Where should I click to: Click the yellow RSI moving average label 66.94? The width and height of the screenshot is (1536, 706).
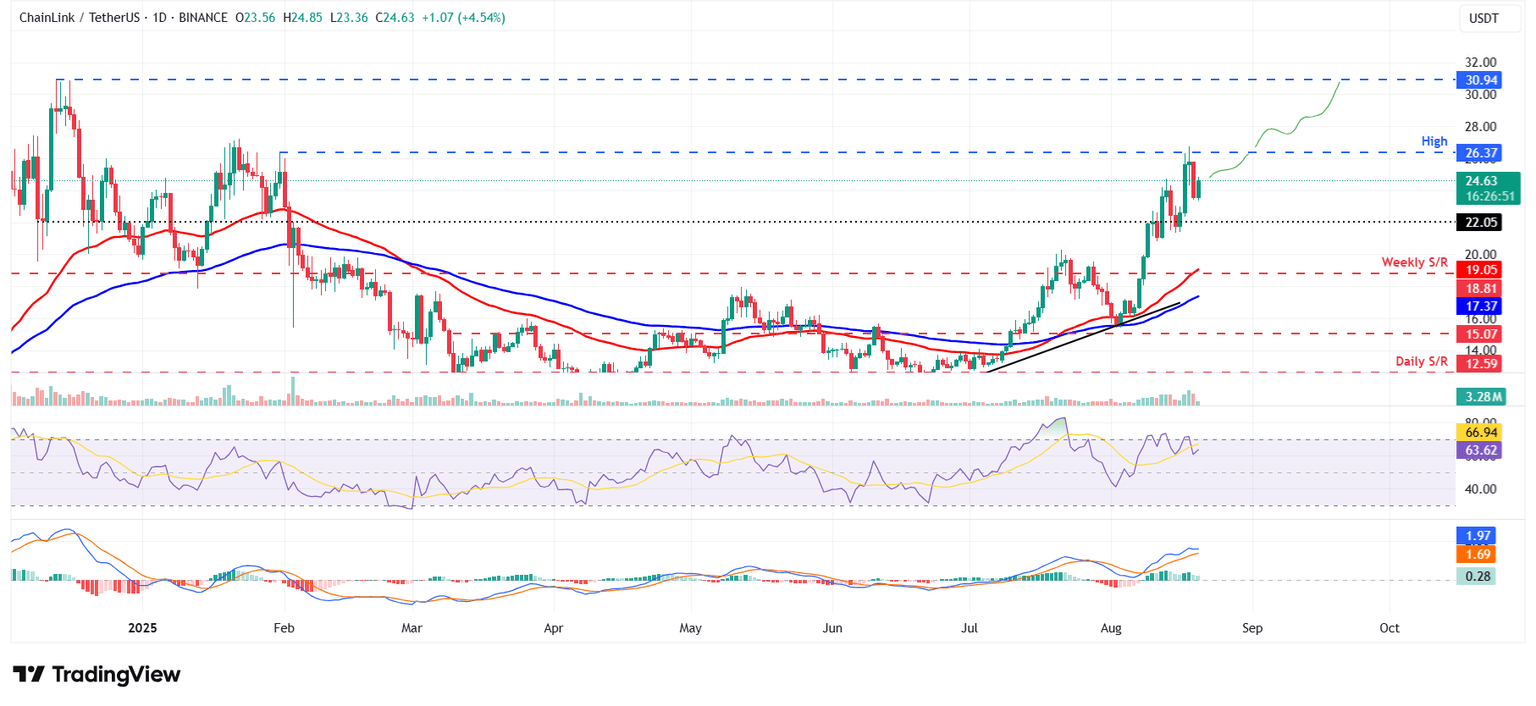point(1478,433)
